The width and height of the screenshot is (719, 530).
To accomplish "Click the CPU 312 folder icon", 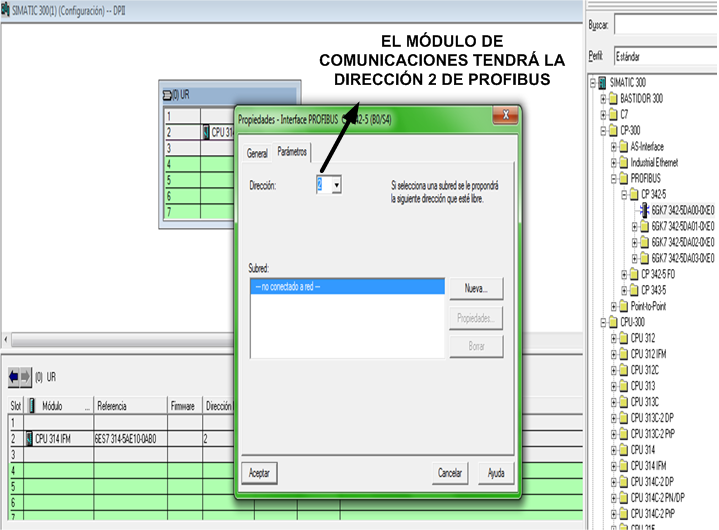I will tap(624, 338).
